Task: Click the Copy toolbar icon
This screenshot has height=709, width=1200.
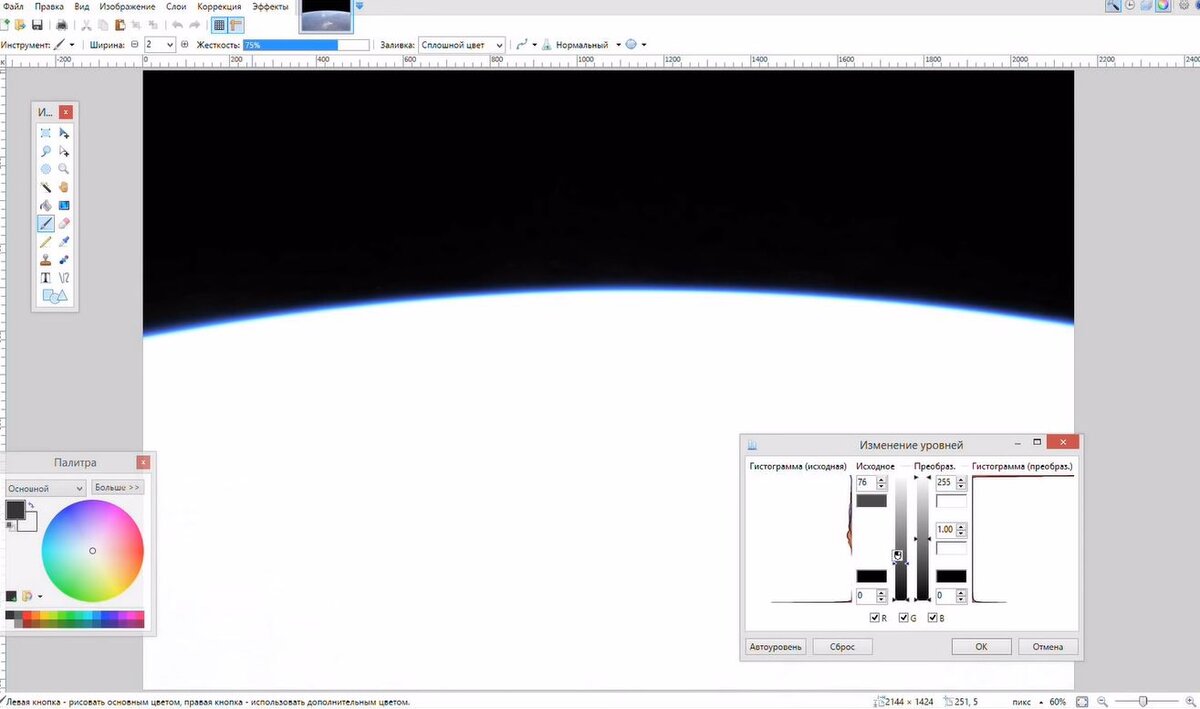Action: [103, 24]
